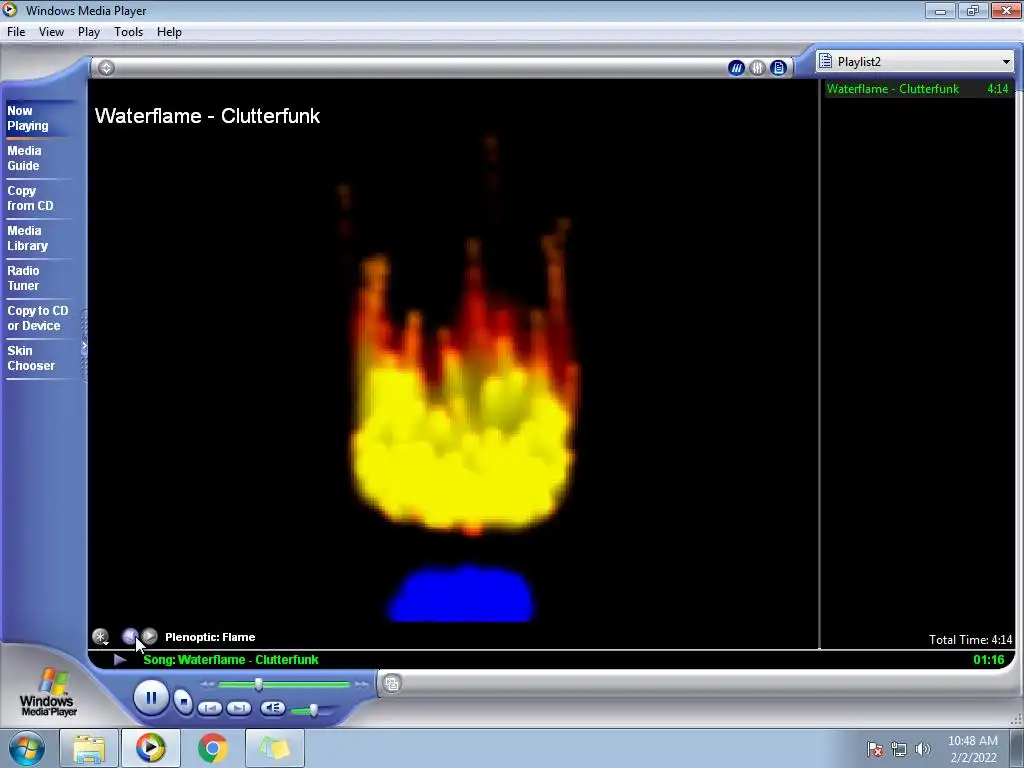Open the Tools menu

128,32
